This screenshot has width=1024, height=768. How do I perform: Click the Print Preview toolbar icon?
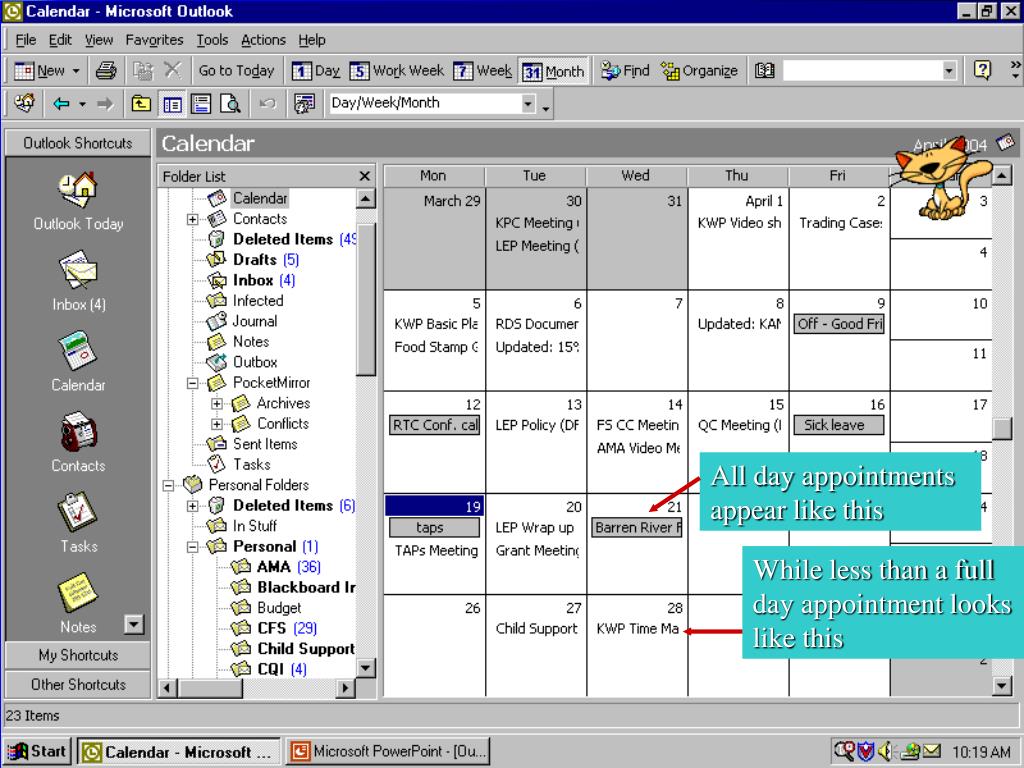click(230, 104)
